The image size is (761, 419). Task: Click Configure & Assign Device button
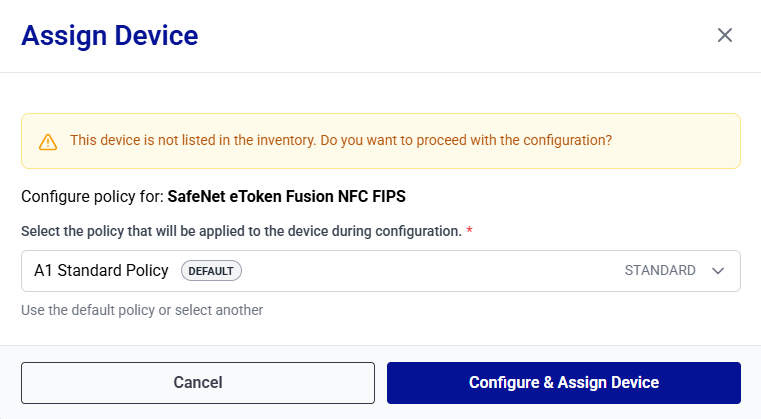(x=563, y=383)
